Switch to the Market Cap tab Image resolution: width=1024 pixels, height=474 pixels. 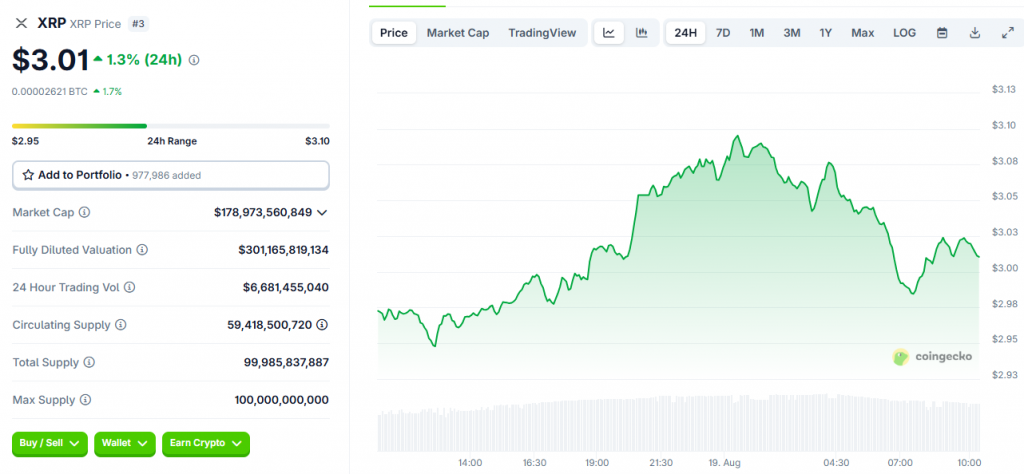click(458, 33)
